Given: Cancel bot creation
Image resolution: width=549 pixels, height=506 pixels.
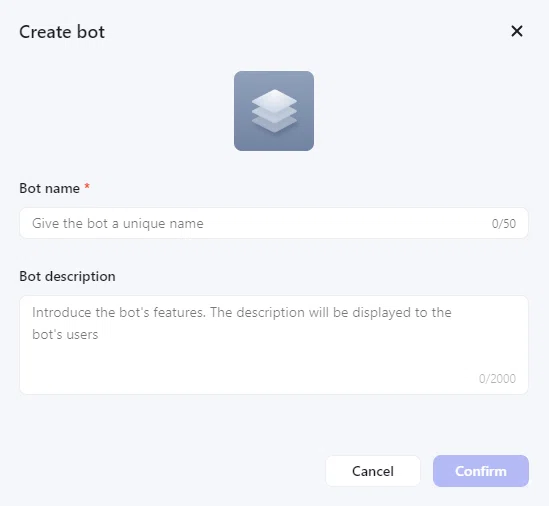Looking at the screenshot, I should [373, 471].
